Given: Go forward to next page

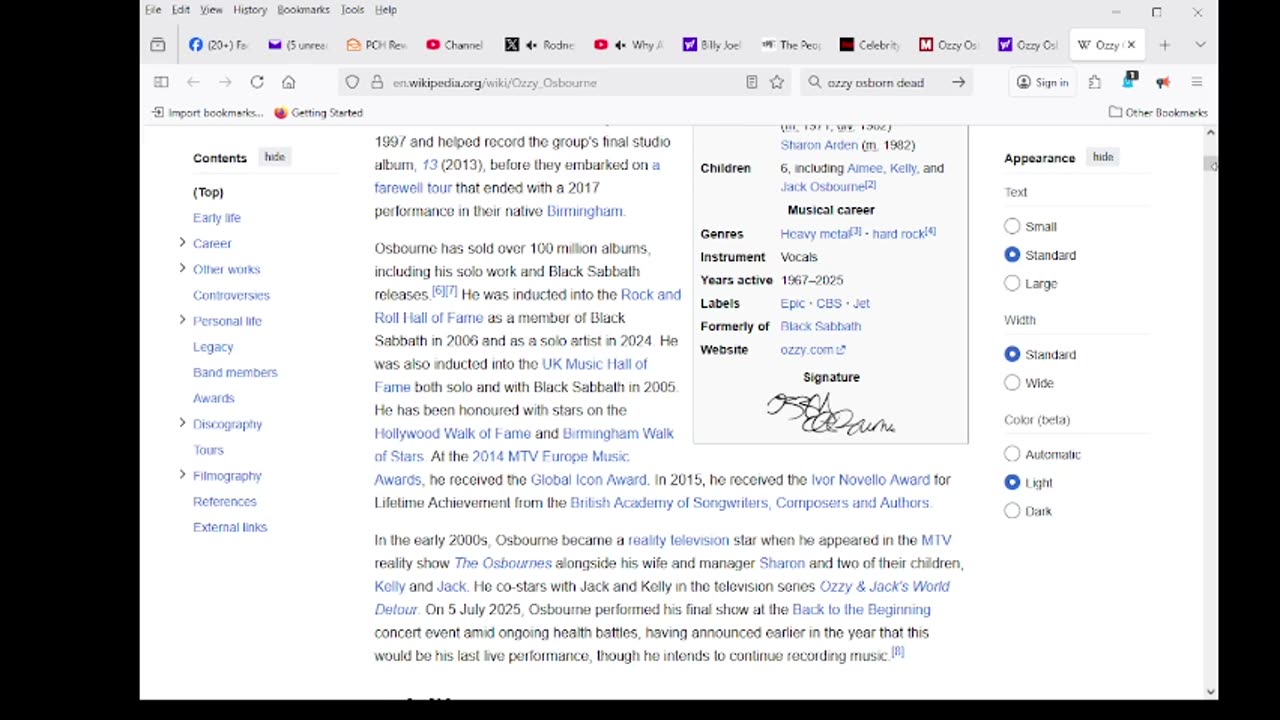Looking at the screenshot, I should tap(225, 82).
